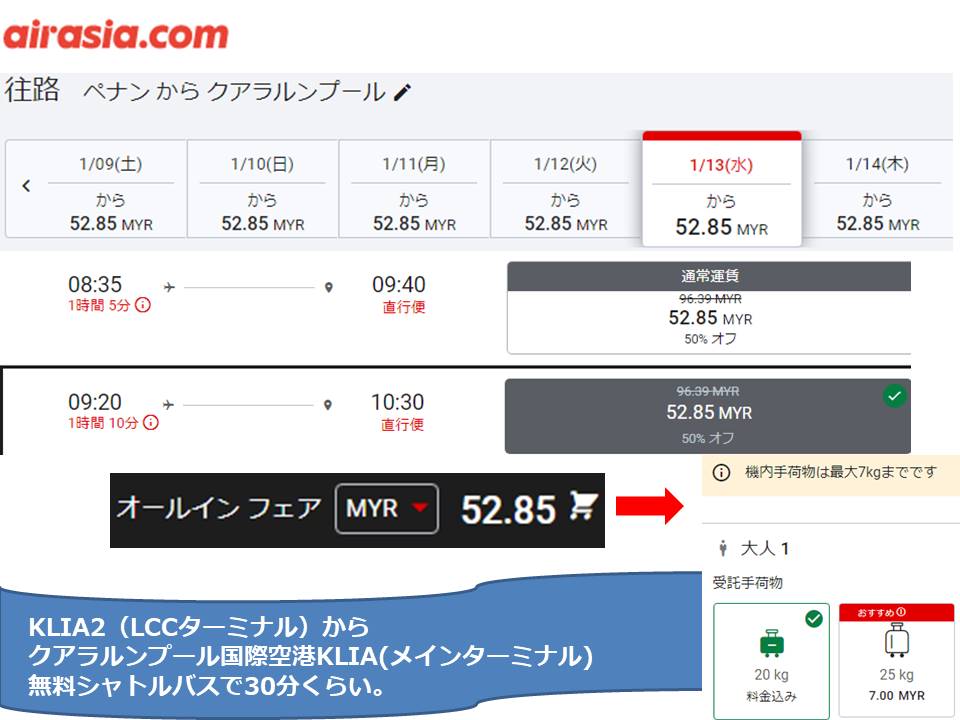The width and height of the screenshot is (960, 720).
Task: Click the 受託手荷物 heading
Action: [x=748, y=583]
